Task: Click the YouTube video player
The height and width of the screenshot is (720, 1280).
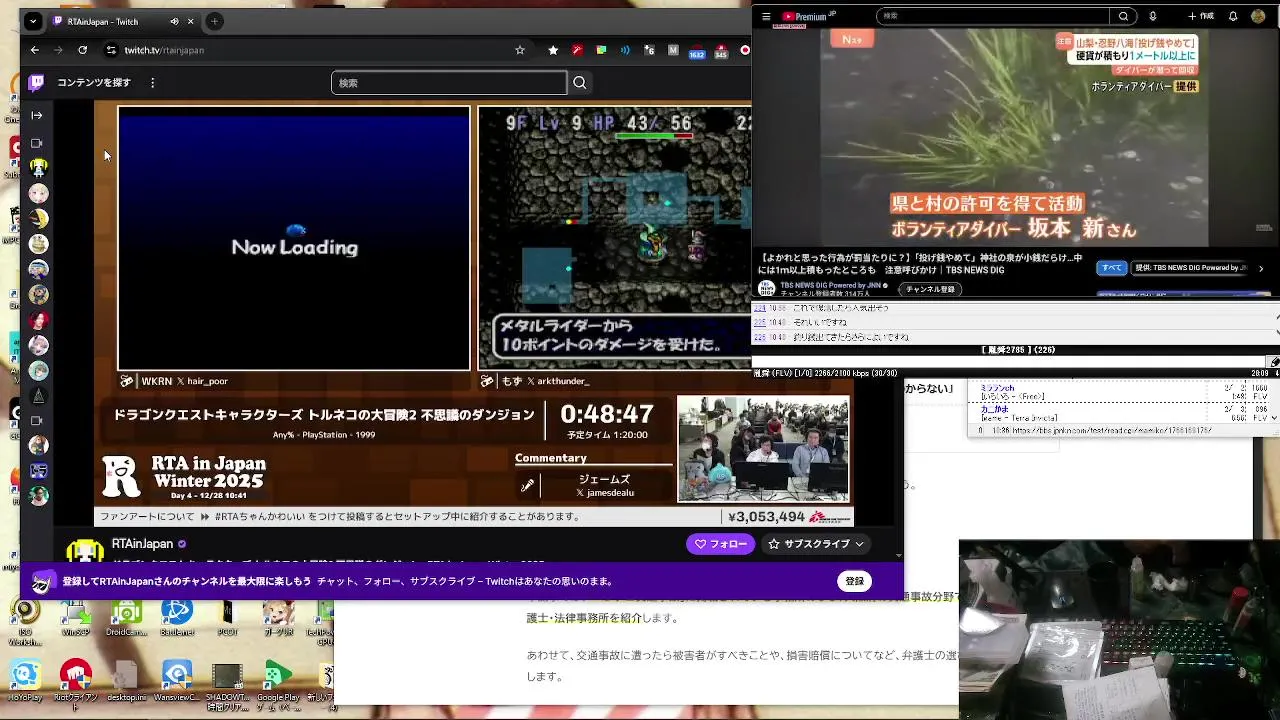Action: [1014, 137]
